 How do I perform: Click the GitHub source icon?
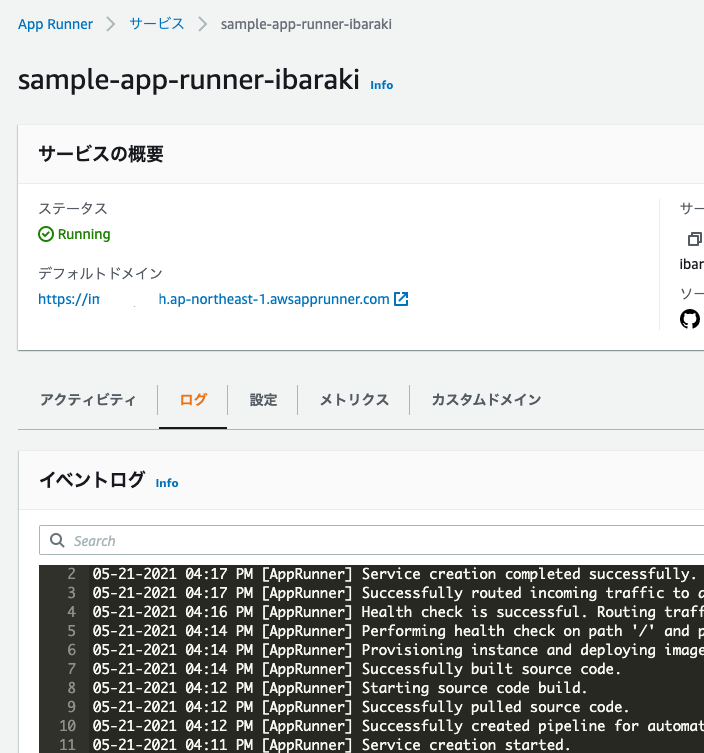(690, 319)
